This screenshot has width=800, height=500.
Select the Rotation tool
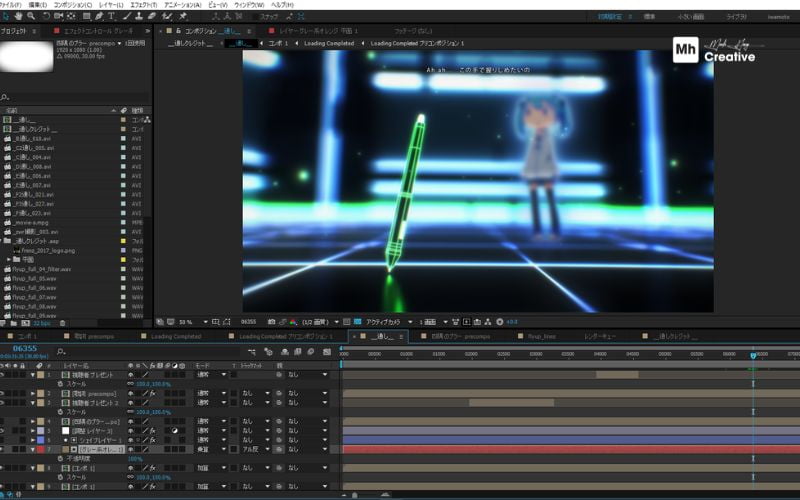click(x=46, y=16)
